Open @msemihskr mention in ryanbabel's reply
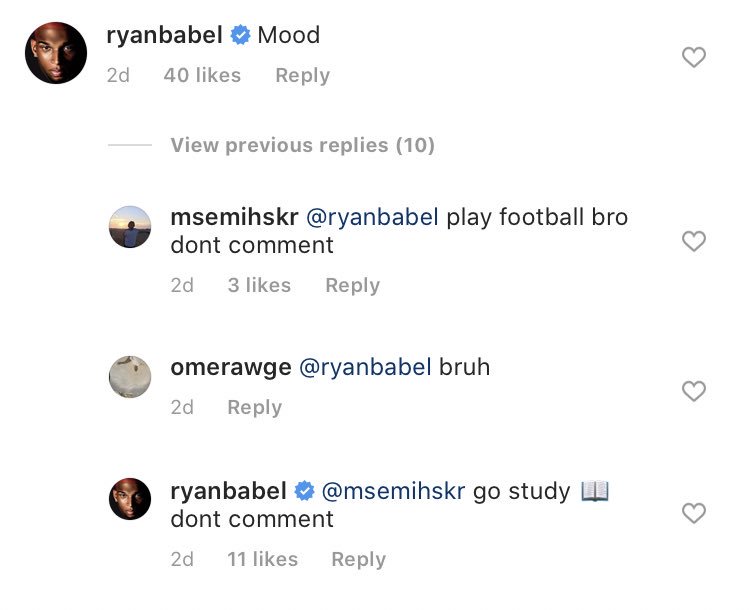The height and width of the screenshot is (610, 749). tap(393, 492)
